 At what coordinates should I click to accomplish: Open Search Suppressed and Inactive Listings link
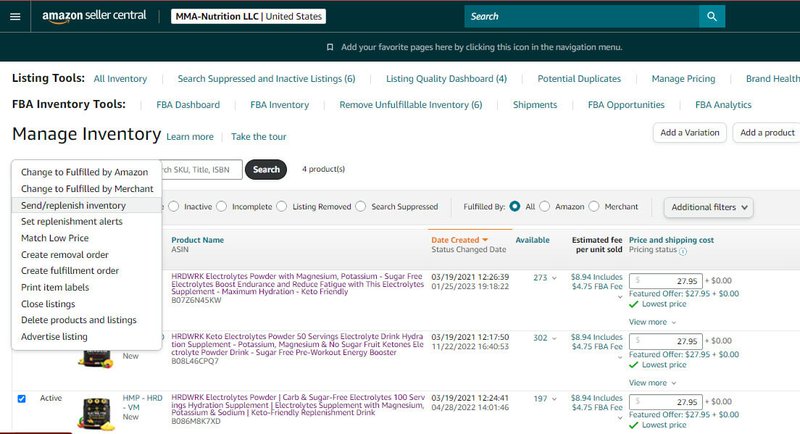click(266, 79)
